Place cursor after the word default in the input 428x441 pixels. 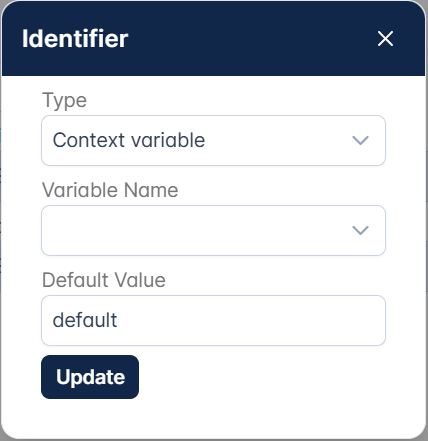(118, 320)
